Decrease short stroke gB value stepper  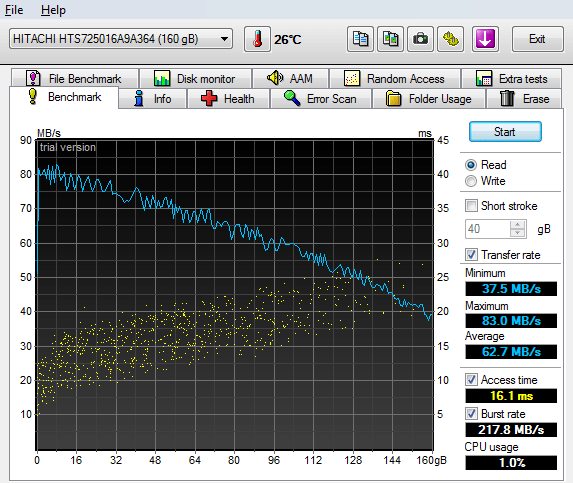point(517,233)
